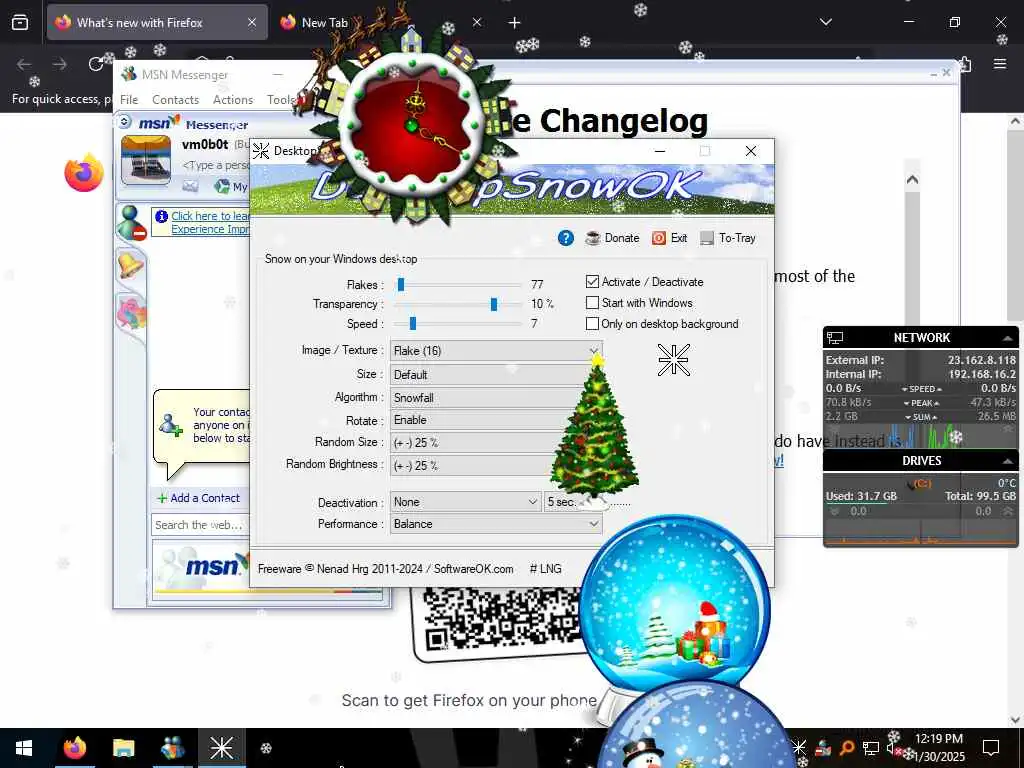Open DesktopSnowOK help question mark icon
The width and height of the screenshot is (1024, 768).
point(566,238)
